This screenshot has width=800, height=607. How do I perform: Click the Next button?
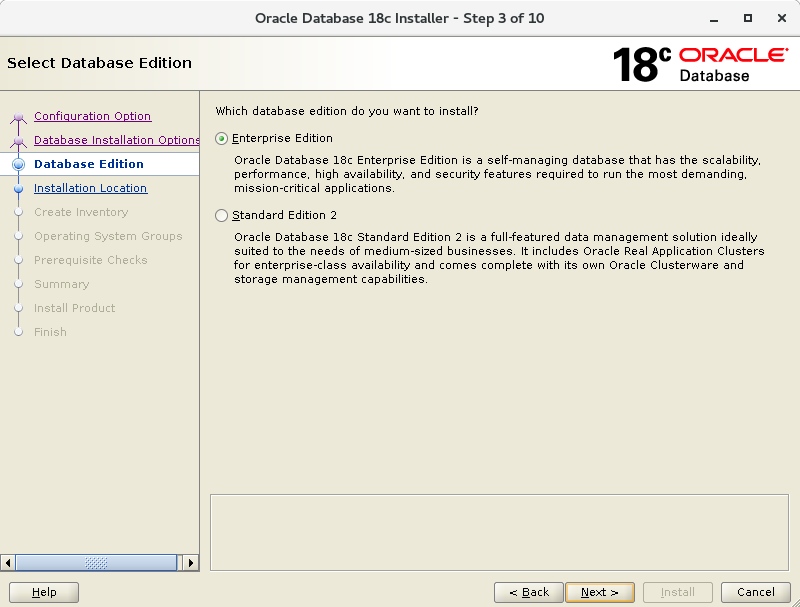599,592
